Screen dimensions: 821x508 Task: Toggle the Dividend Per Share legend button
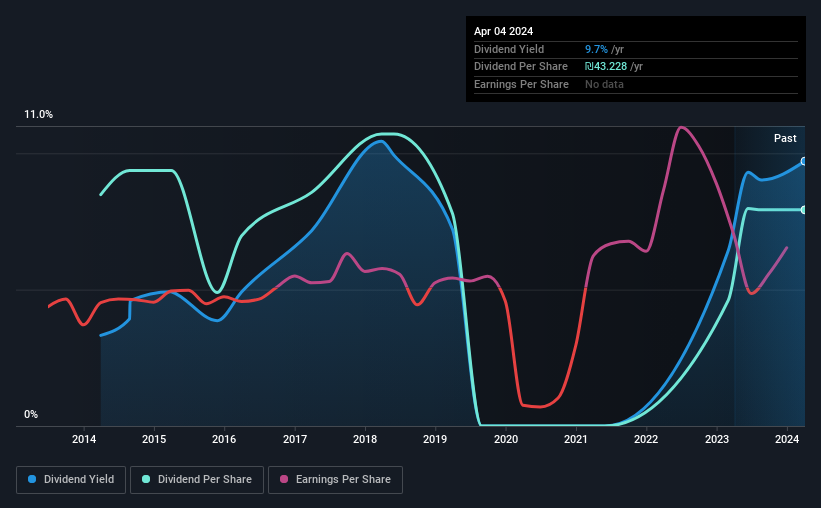click(x=197, y=480)
